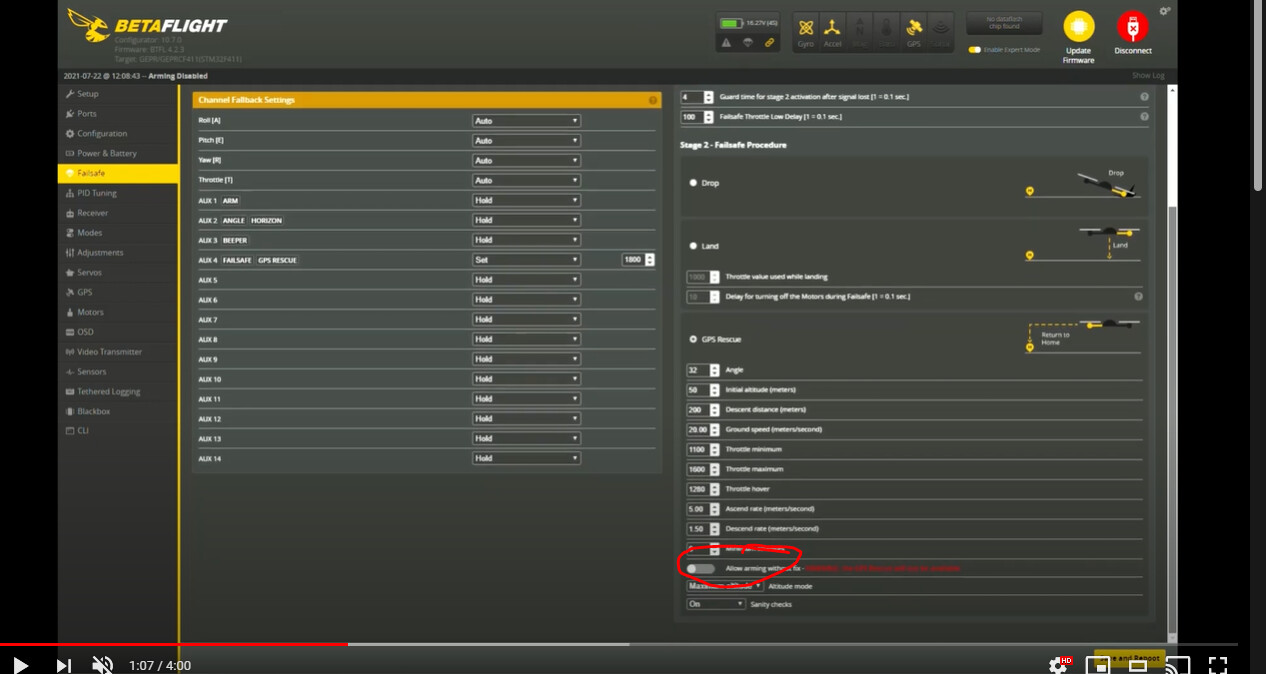1266x674 pixels.
Task: Toggle Allow arming without fix switch
Action: [x=700, y=568]
